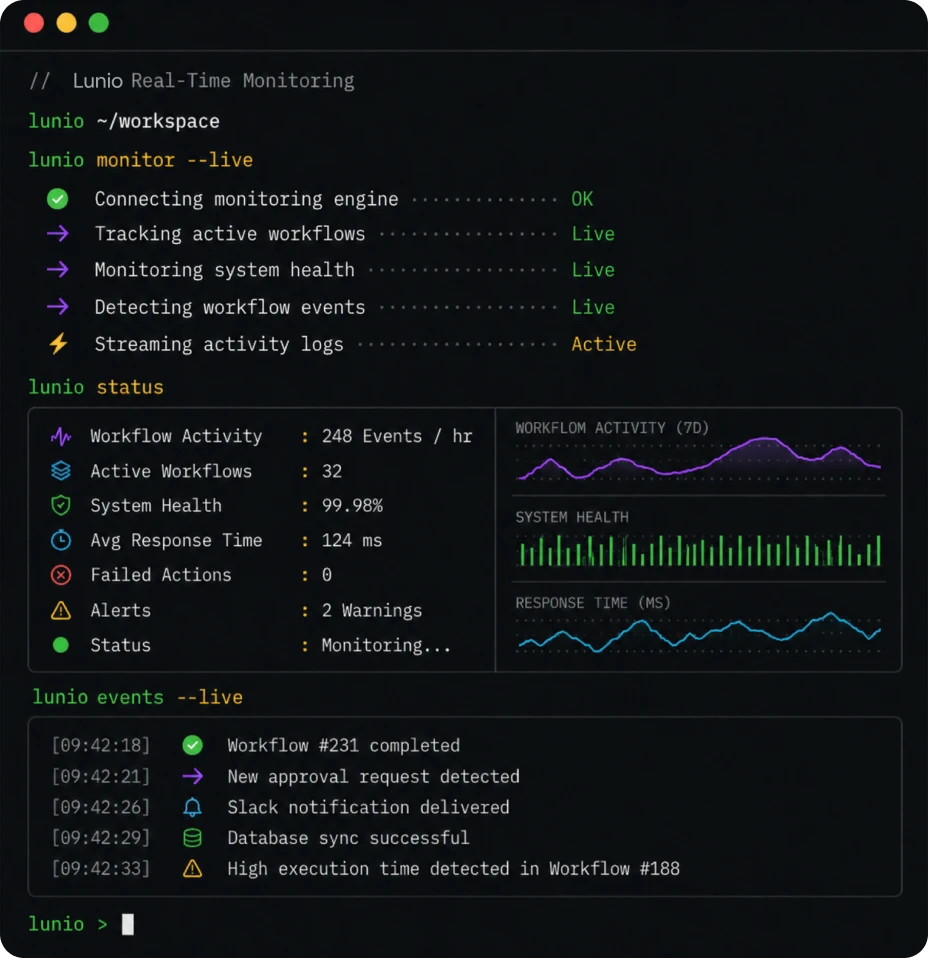Click the purple arrow beside Tracking active workflows
The width and height of the screenshot is (928, 958).
(58, 233)
